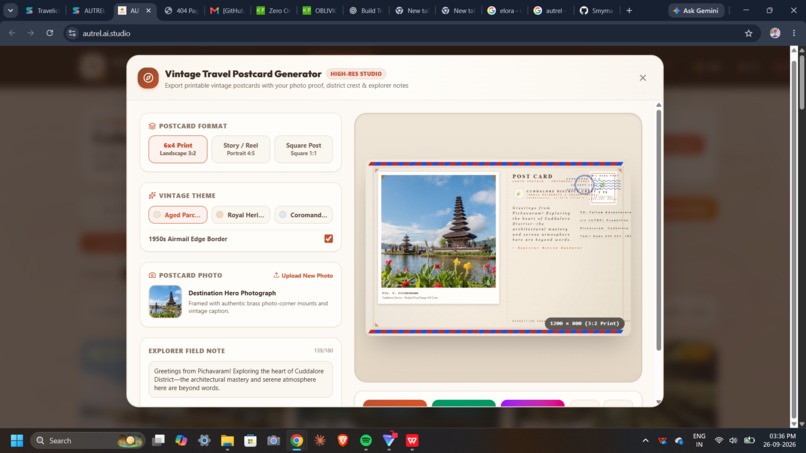
Task: Reload the page with refresh icon
Action: tap(50, 33)
